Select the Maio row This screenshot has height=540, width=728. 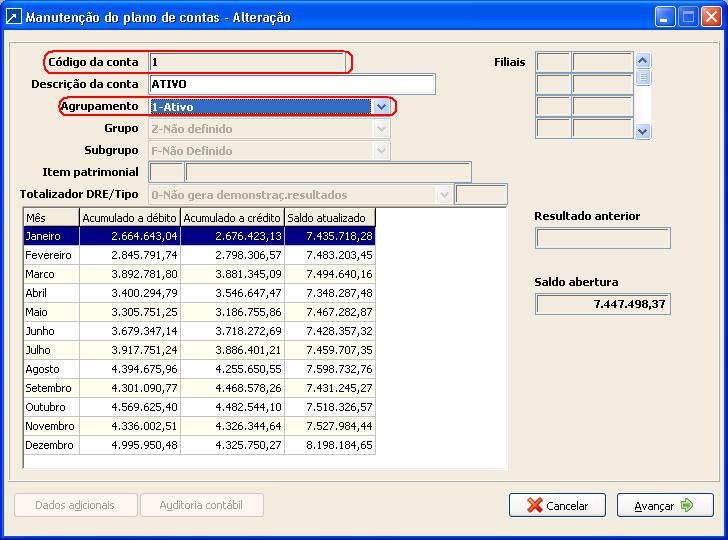pyautogui.click(x=199, y=312)
